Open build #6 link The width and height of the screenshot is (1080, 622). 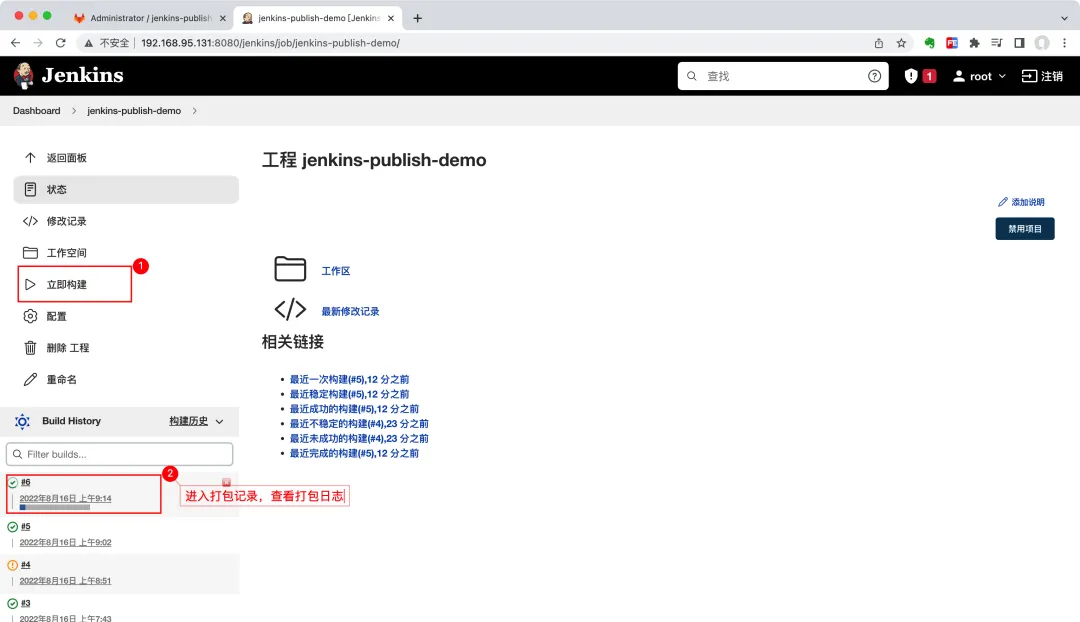pos(25,482)
